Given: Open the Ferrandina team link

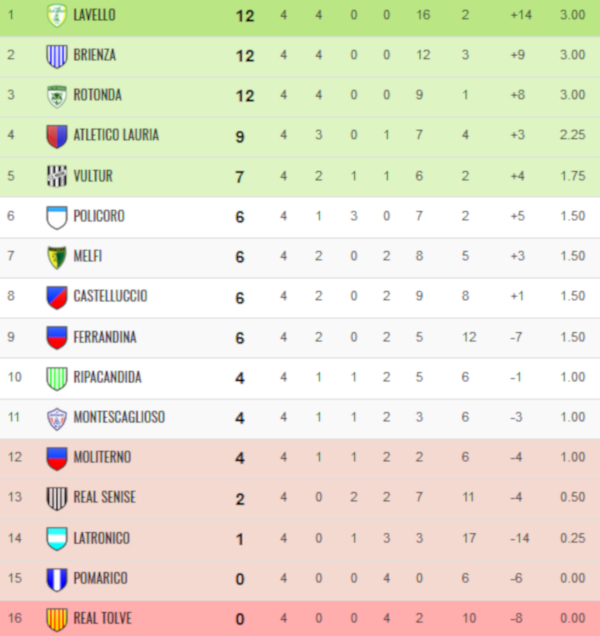Looking at the screenshot, I should point(105,337).
